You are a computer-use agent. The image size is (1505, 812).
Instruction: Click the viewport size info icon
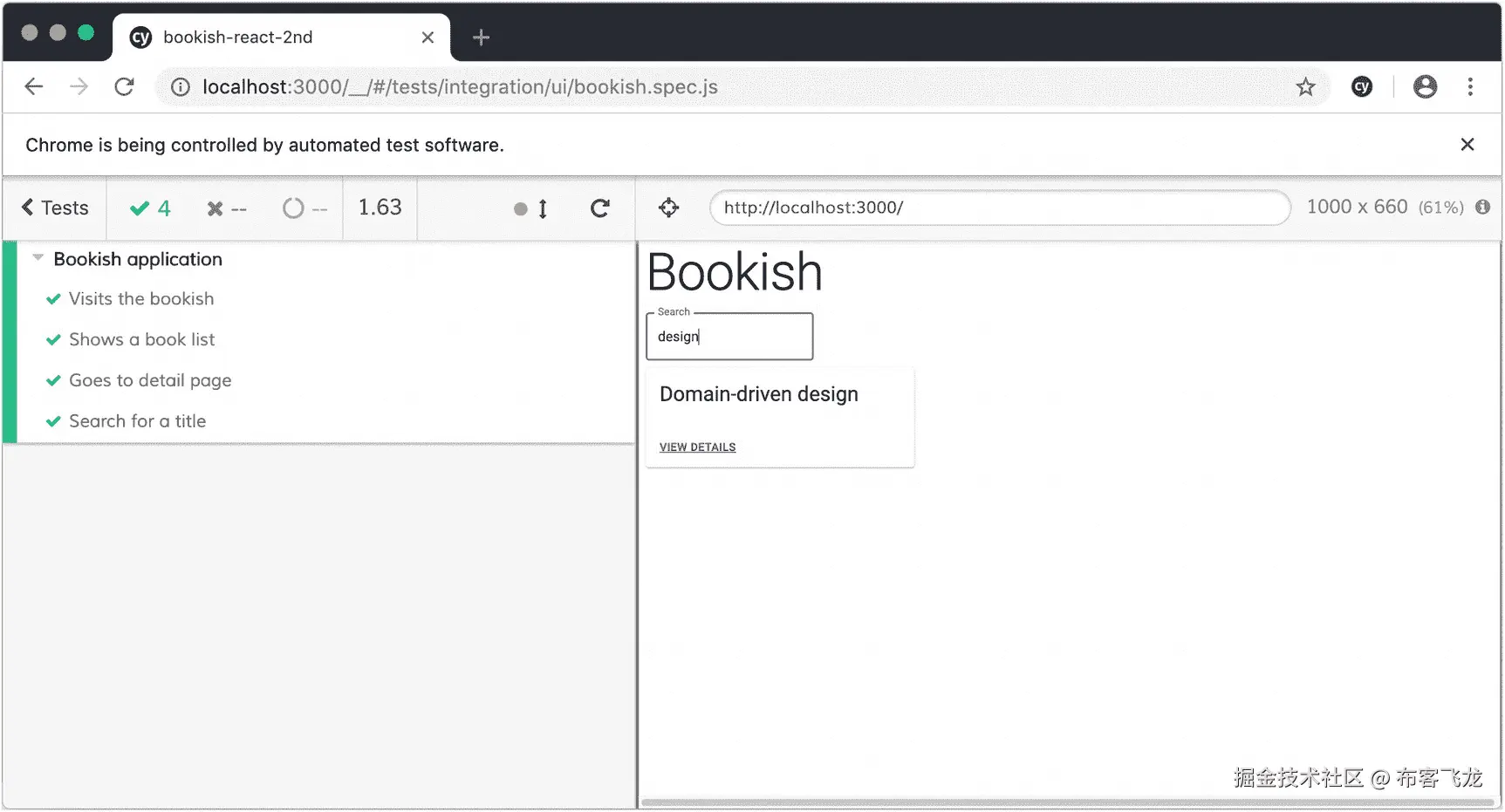point(1482,207)
